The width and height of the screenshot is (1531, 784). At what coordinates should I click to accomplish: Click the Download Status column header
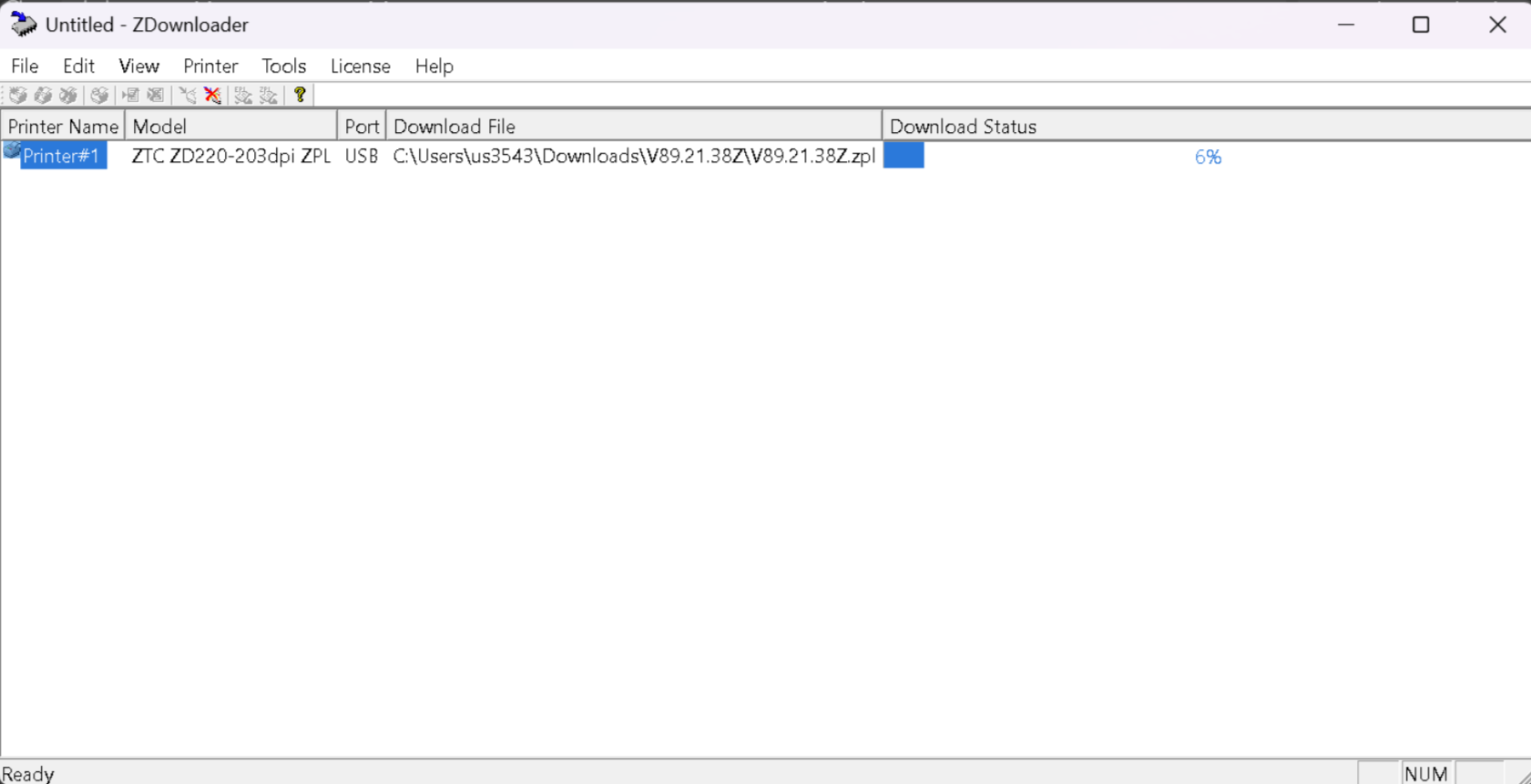pos(1206,127)
